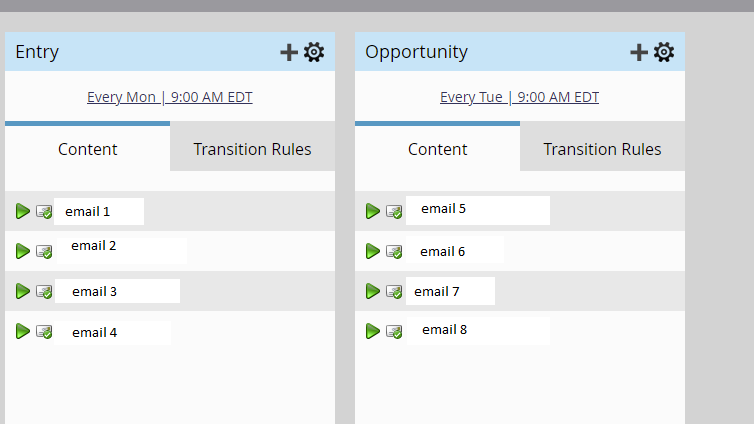Image resolution: width=754 pixels, height=424 pixels.
Task: Switch to Opportunity Transition Rules tab
Action: point(603,147)
